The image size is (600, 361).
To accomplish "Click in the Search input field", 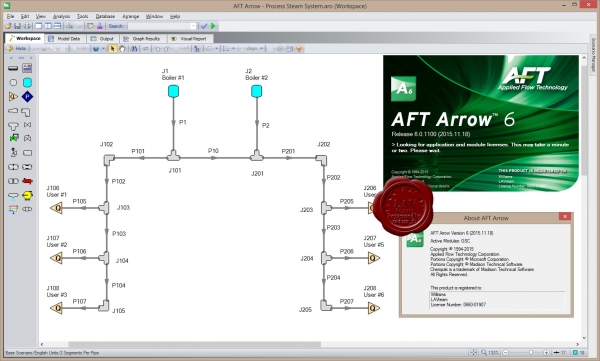I will click(x=159, y=26).
